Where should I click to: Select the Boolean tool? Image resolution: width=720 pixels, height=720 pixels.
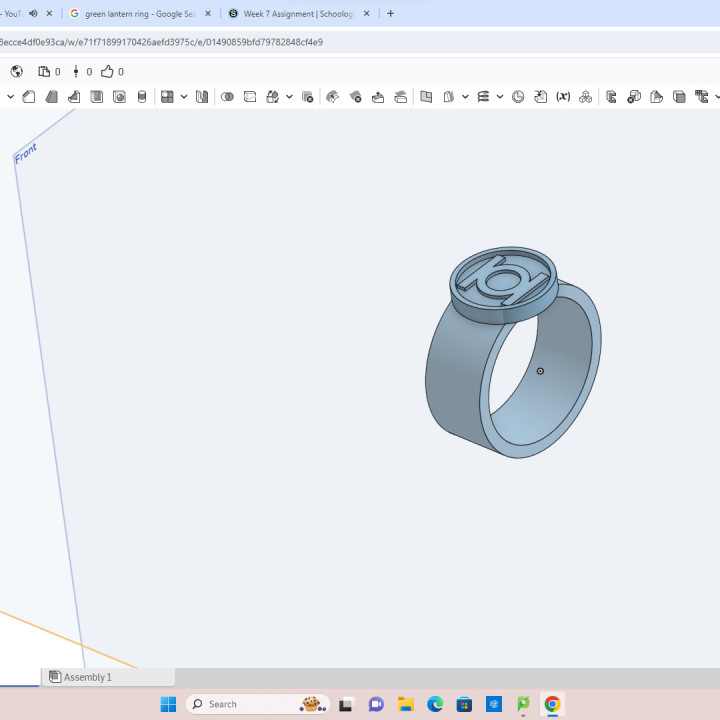(x=227, y=97)
